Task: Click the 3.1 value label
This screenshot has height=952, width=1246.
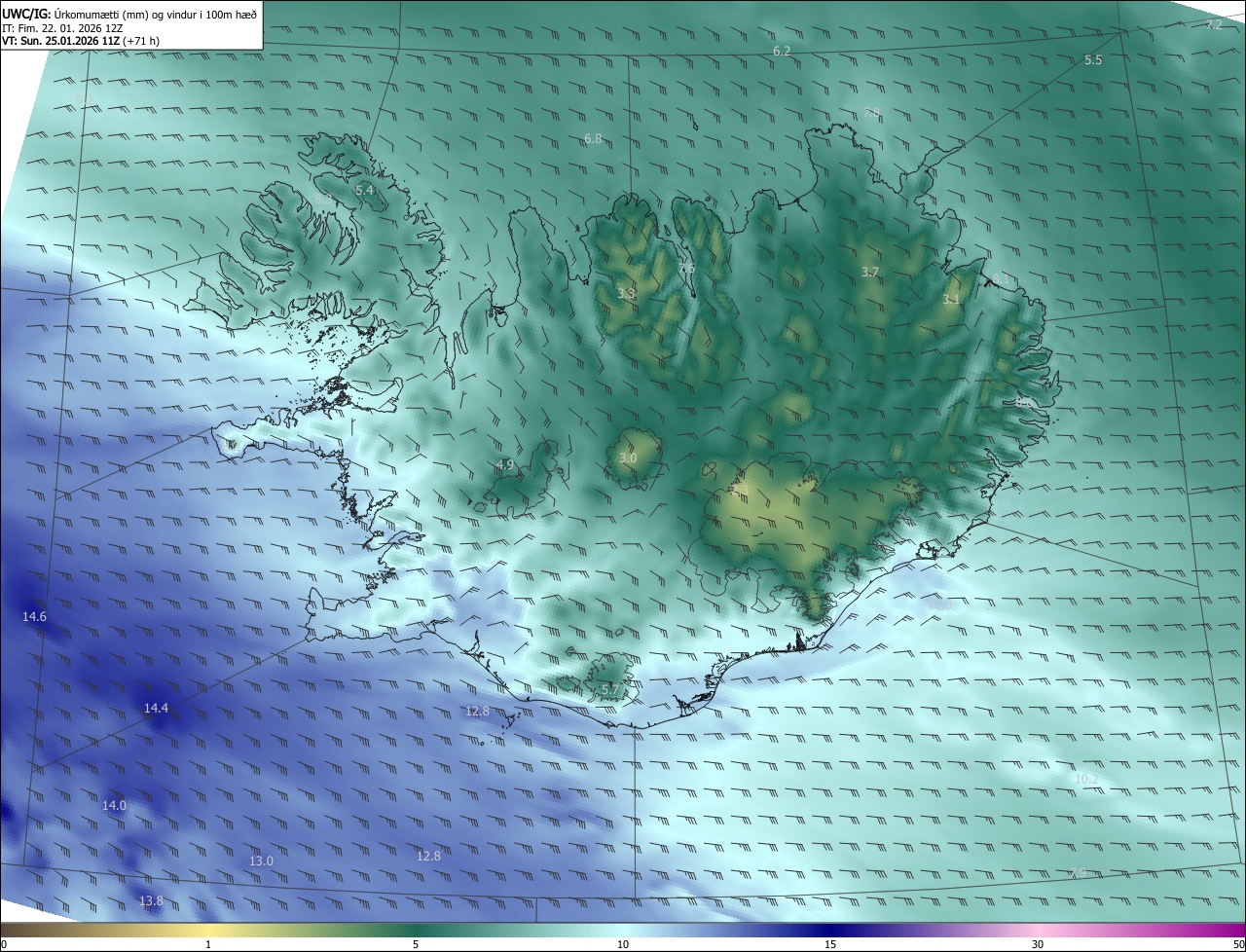Action: 951,300
